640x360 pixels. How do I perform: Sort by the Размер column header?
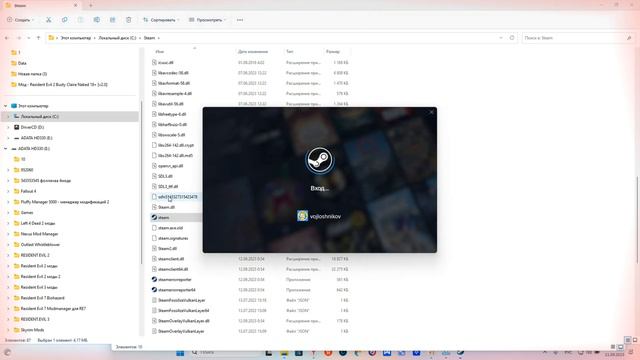(x=333, y=51)
